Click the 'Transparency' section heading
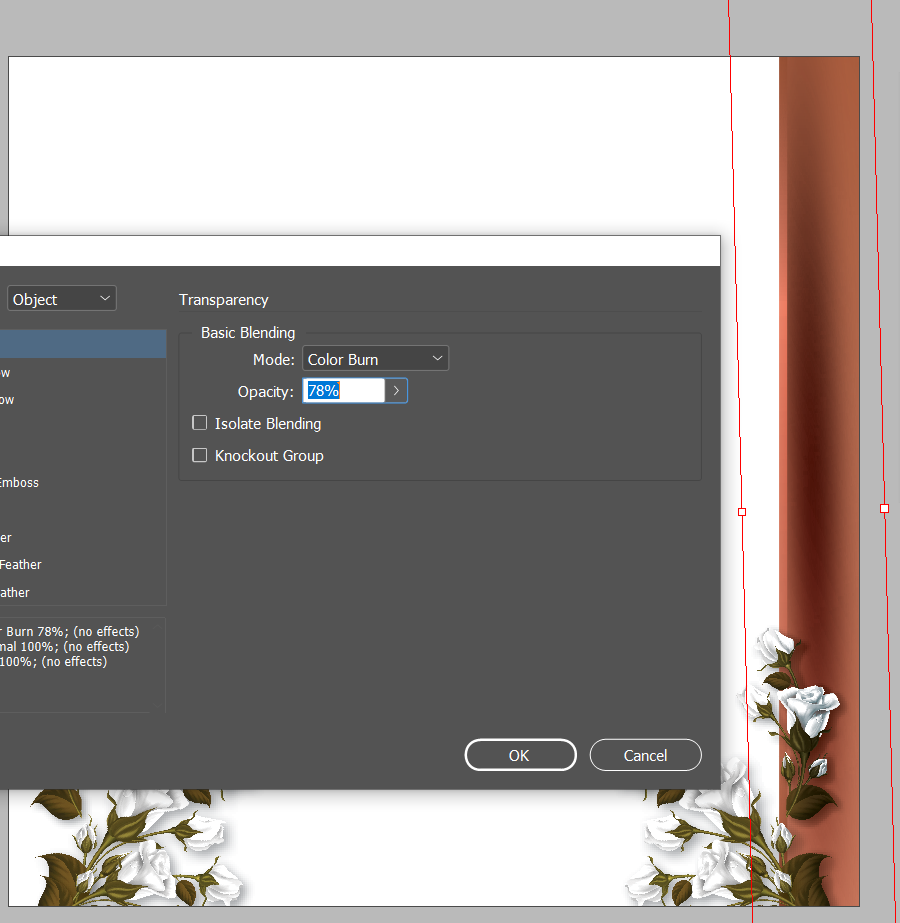The image size is (900, 923). [224, 300]
